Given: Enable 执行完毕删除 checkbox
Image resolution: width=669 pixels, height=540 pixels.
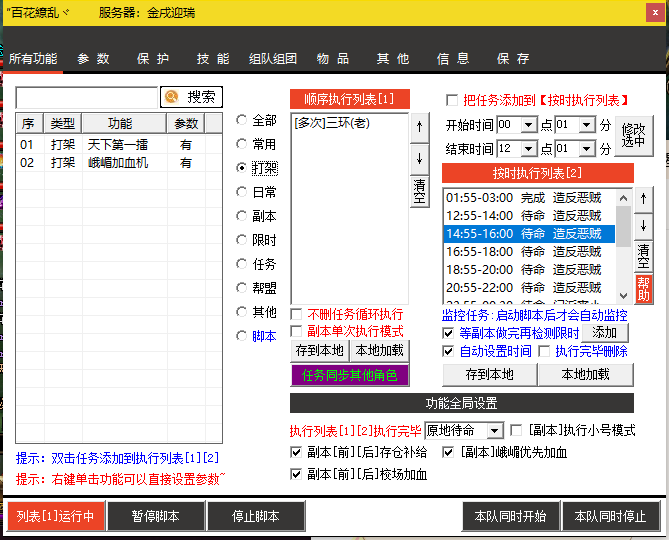Looking at the screenshot, I should click(x=544, y=351).
